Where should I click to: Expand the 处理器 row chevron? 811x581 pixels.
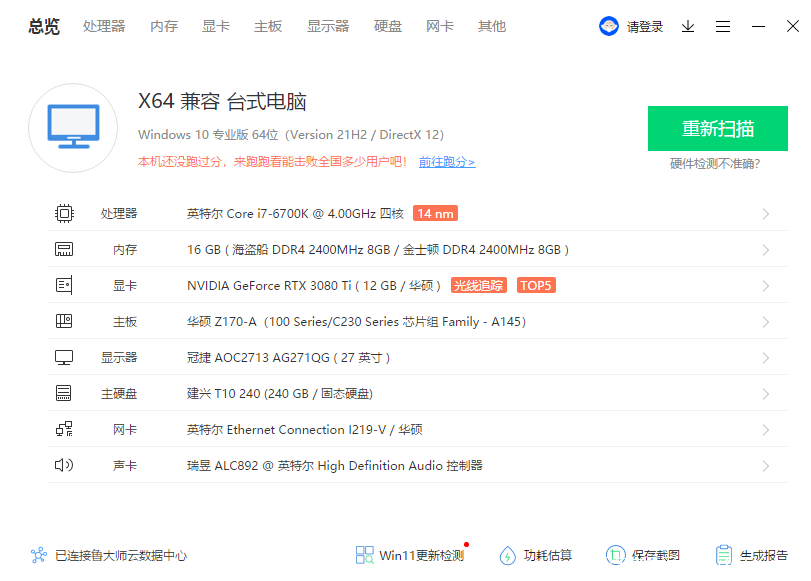coord(766,214)
